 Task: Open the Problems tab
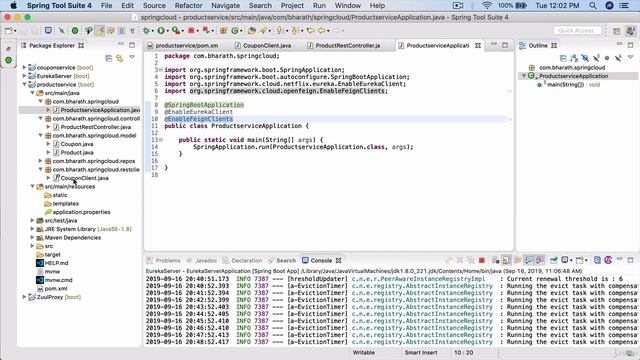163,260
